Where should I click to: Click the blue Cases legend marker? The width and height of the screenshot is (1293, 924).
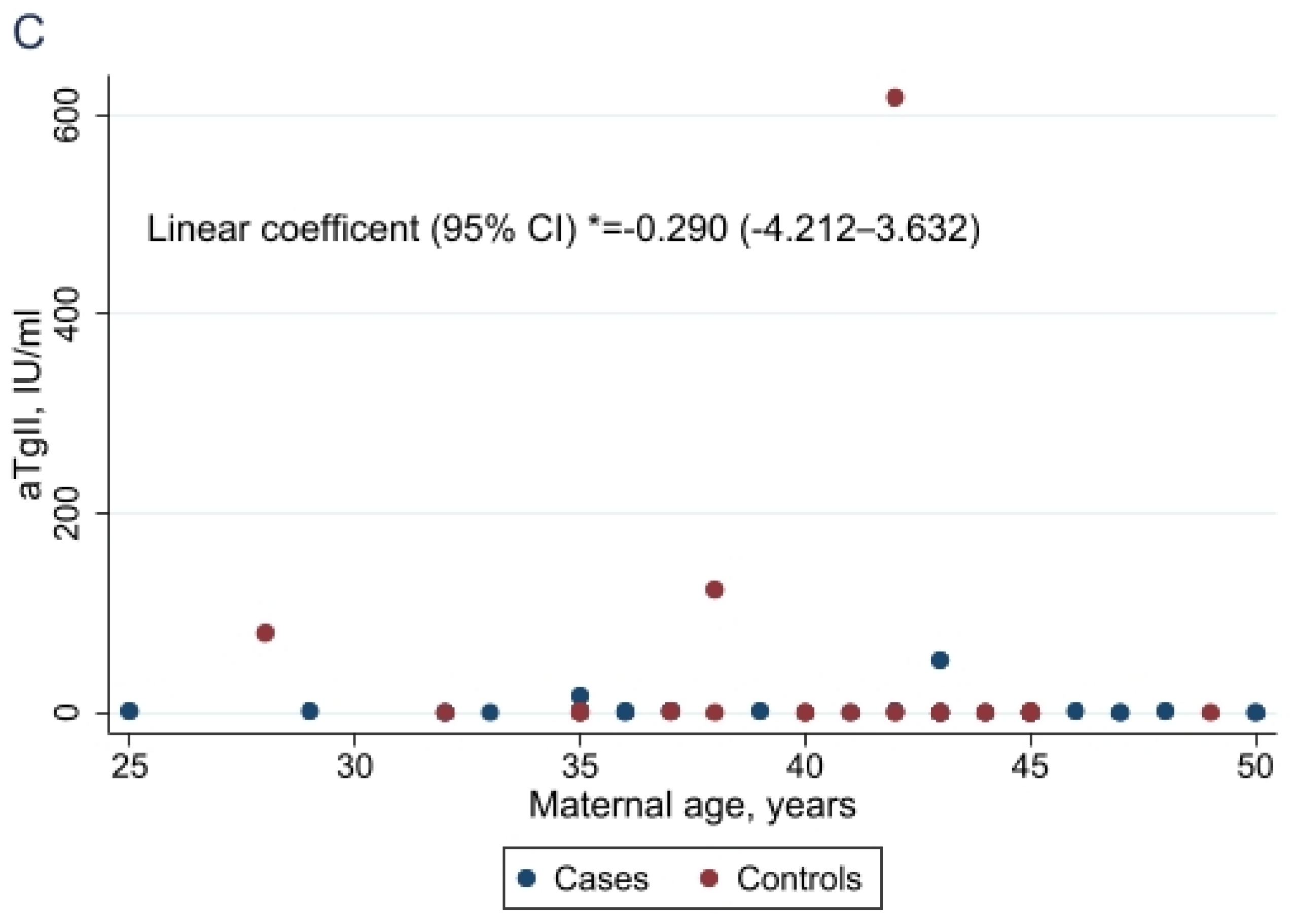(x=527, y=878)
